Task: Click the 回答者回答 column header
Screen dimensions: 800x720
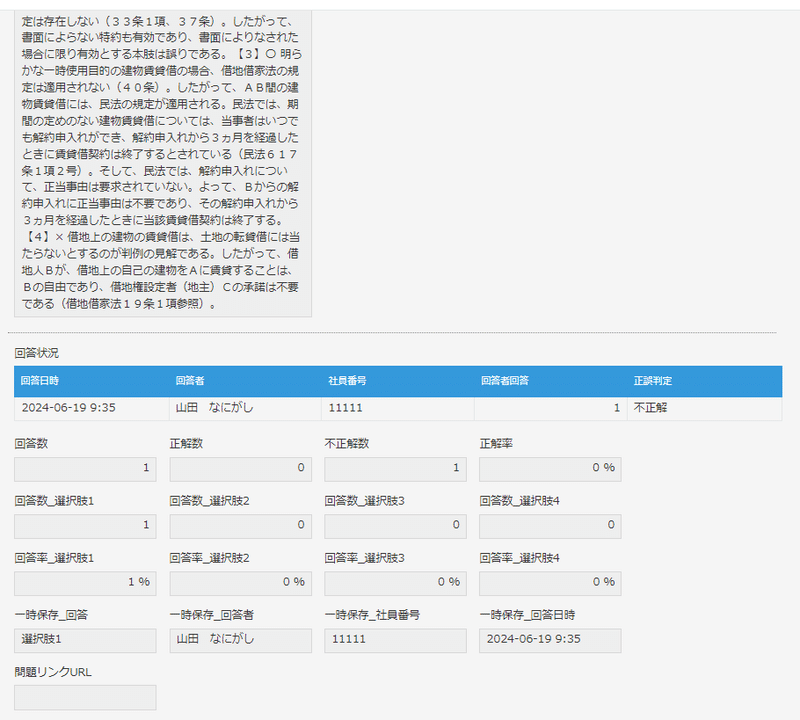Action: click(x=551, y=381)
